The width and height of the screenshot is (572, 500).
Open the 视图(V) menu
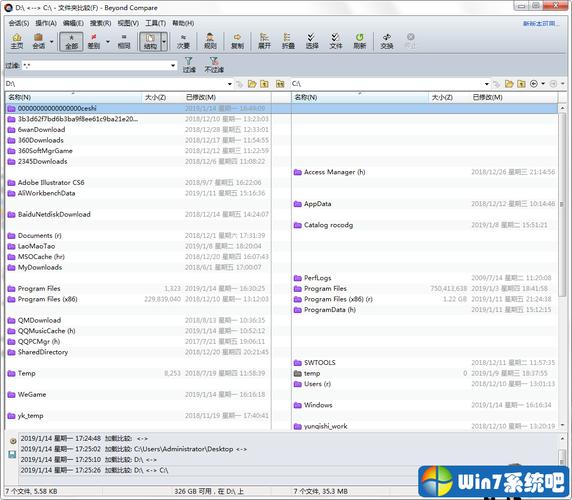tap(128, 23)
